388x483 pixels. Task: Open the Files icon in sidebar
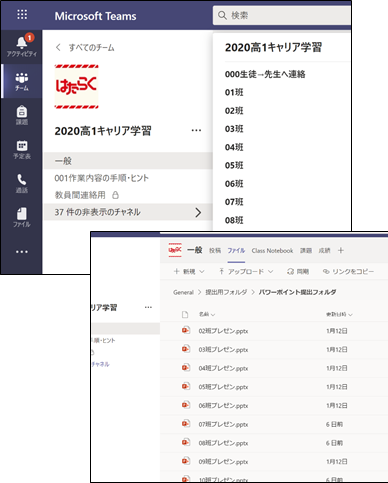pos(22,217)
